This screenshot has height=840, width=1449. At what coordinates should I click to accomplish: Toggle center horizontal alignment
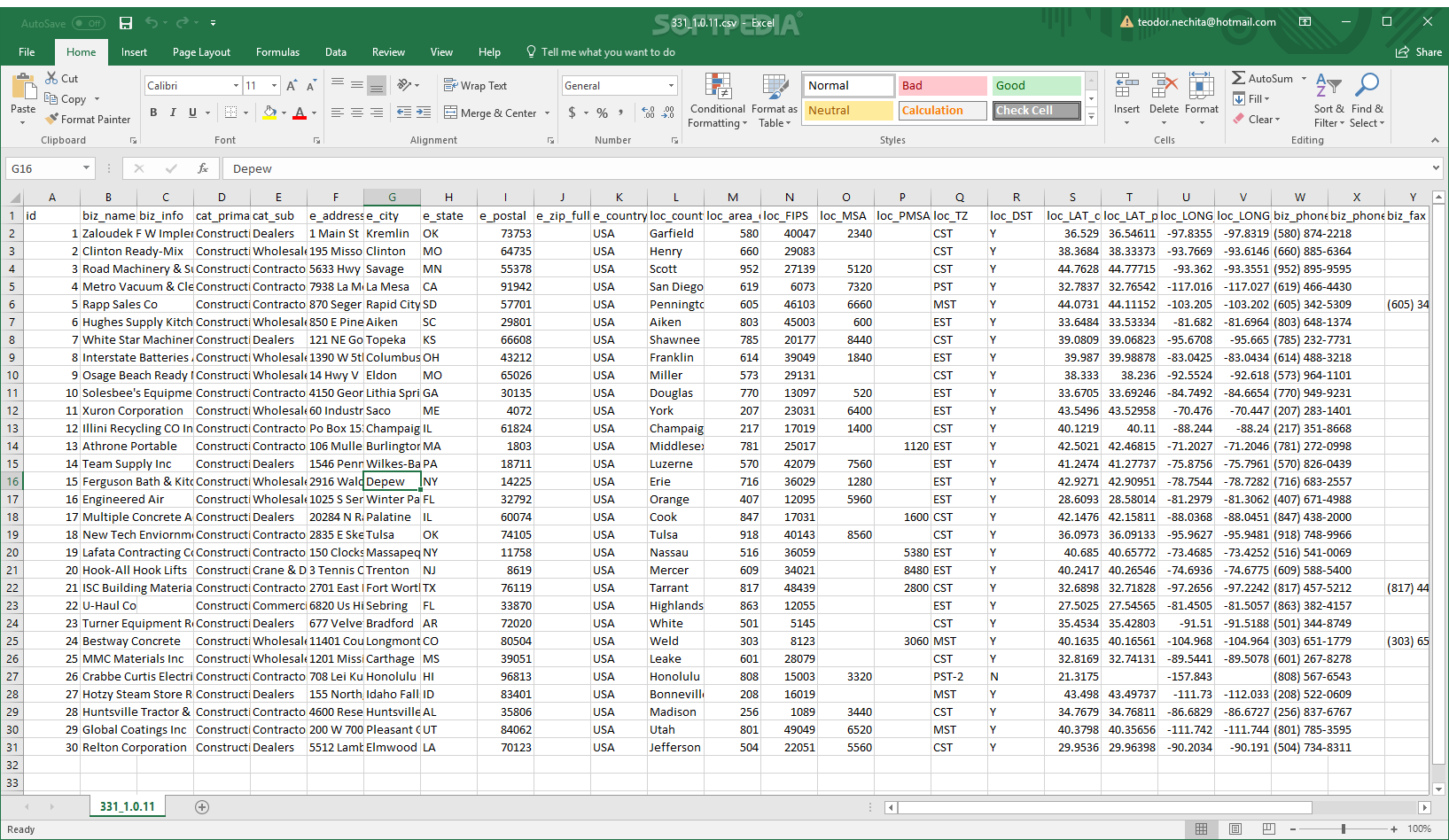coord(356,113)
